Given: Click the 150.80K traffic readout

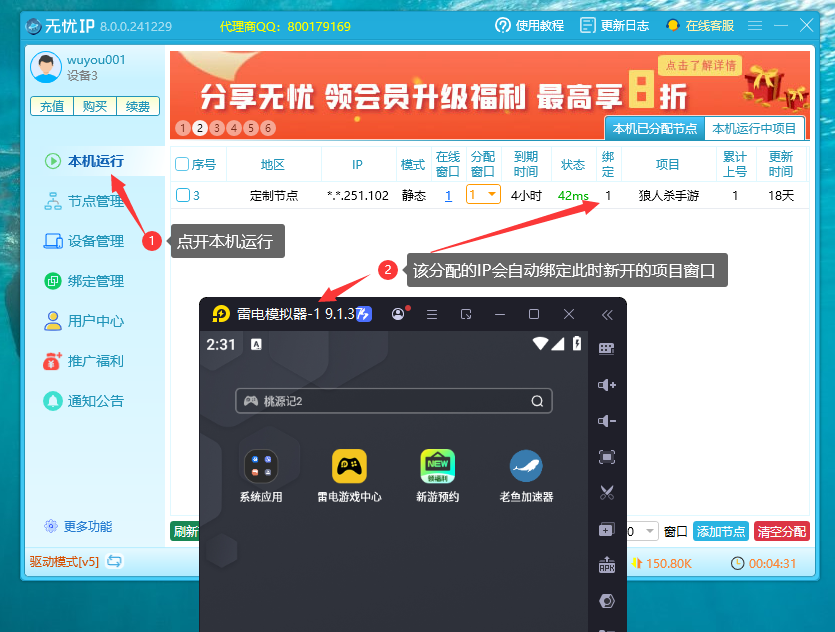Looking at the screenshot, I should (x=669, y=563).
